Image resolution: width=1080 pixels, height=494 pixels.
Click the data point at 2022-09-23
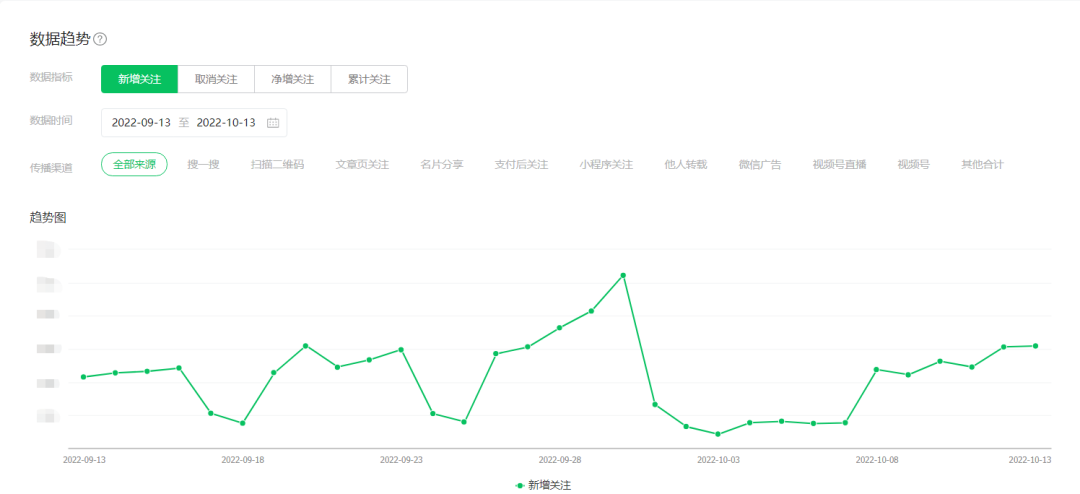pyautogui.click(x=401, y=349)
